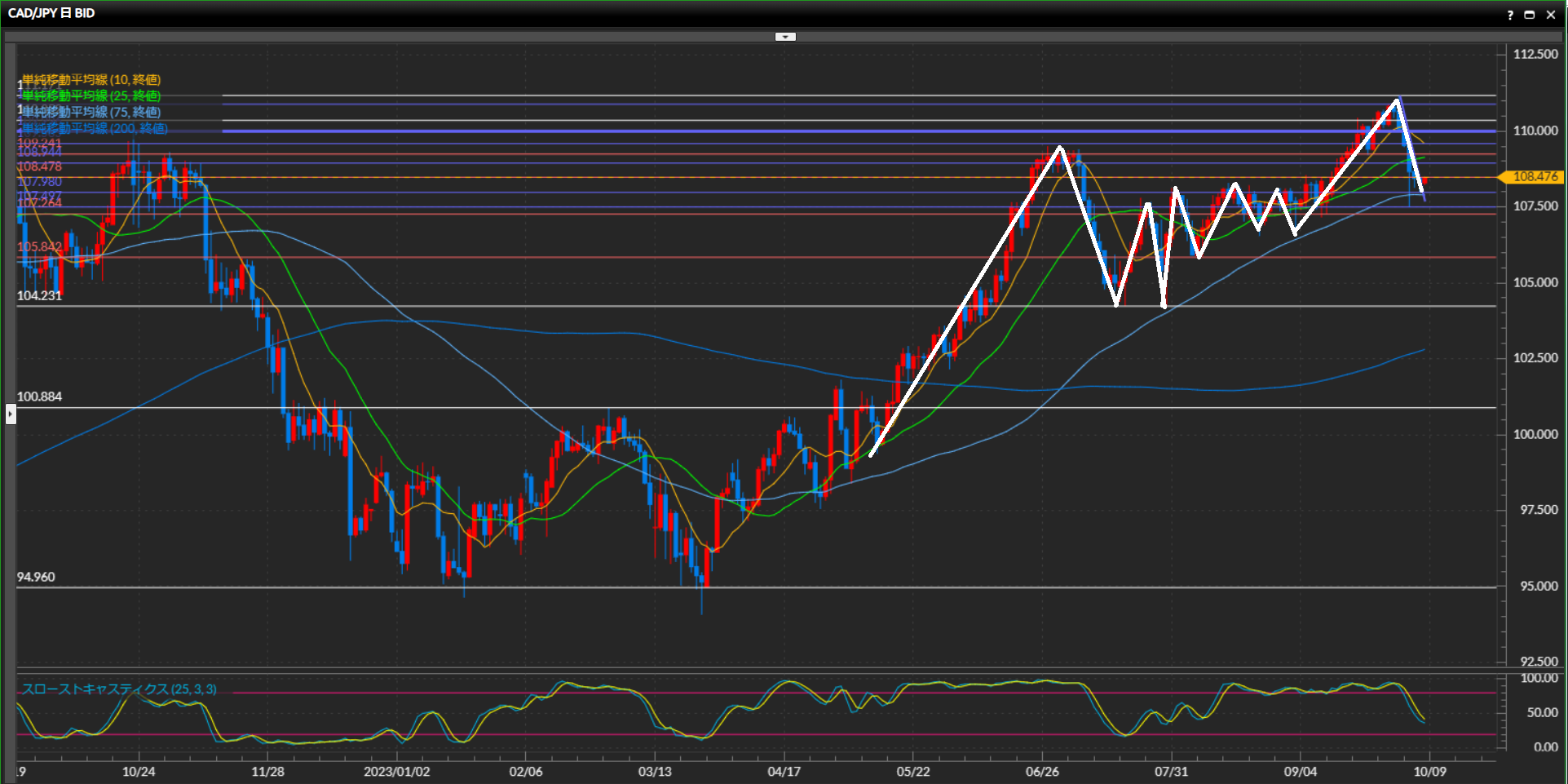
Task: Click the 単純移動平均線 (75, 終値) indicator label
Action: click(91, 112)
